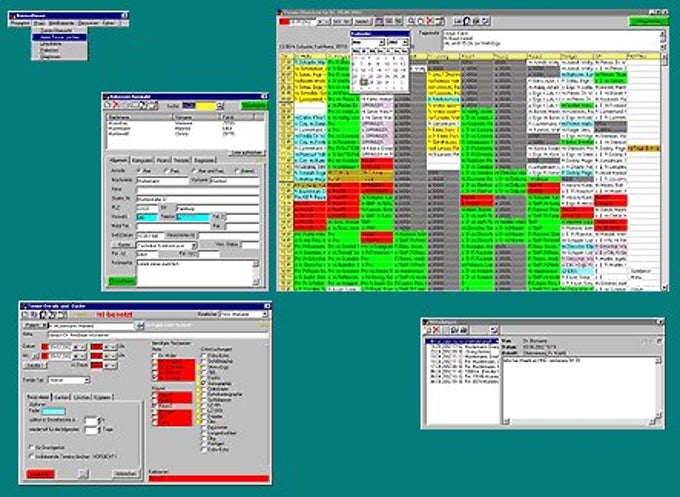Image resolution: width=680 pixels, height=497 pixels.
Task: Click the Nachname column header in patient list
Action: [140, 117]
